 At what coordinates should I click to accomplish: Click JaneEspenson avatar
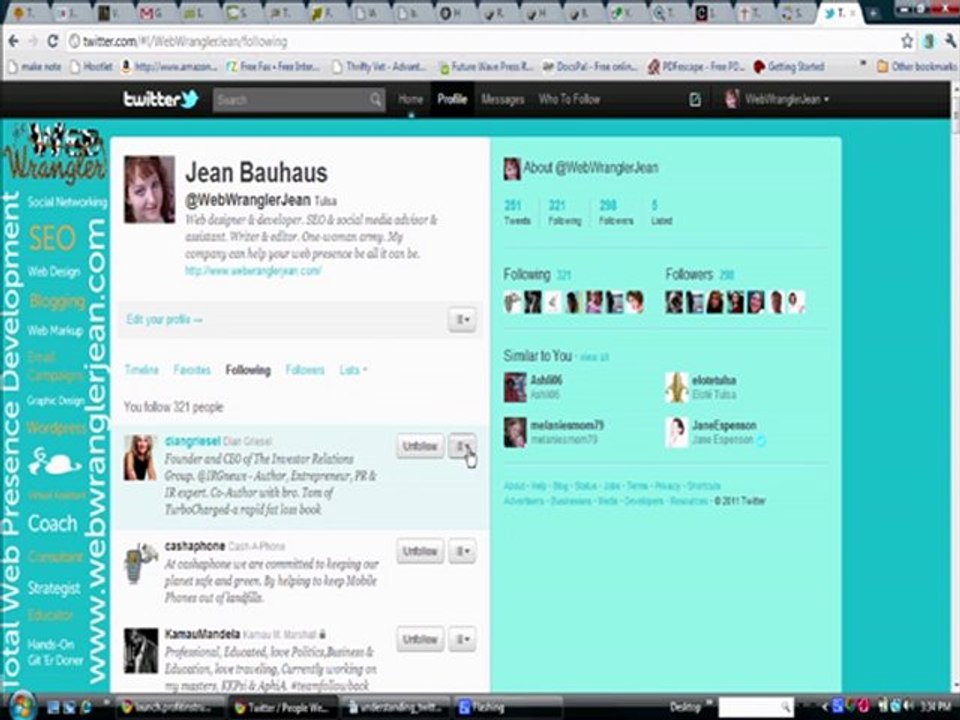point(677,432)
